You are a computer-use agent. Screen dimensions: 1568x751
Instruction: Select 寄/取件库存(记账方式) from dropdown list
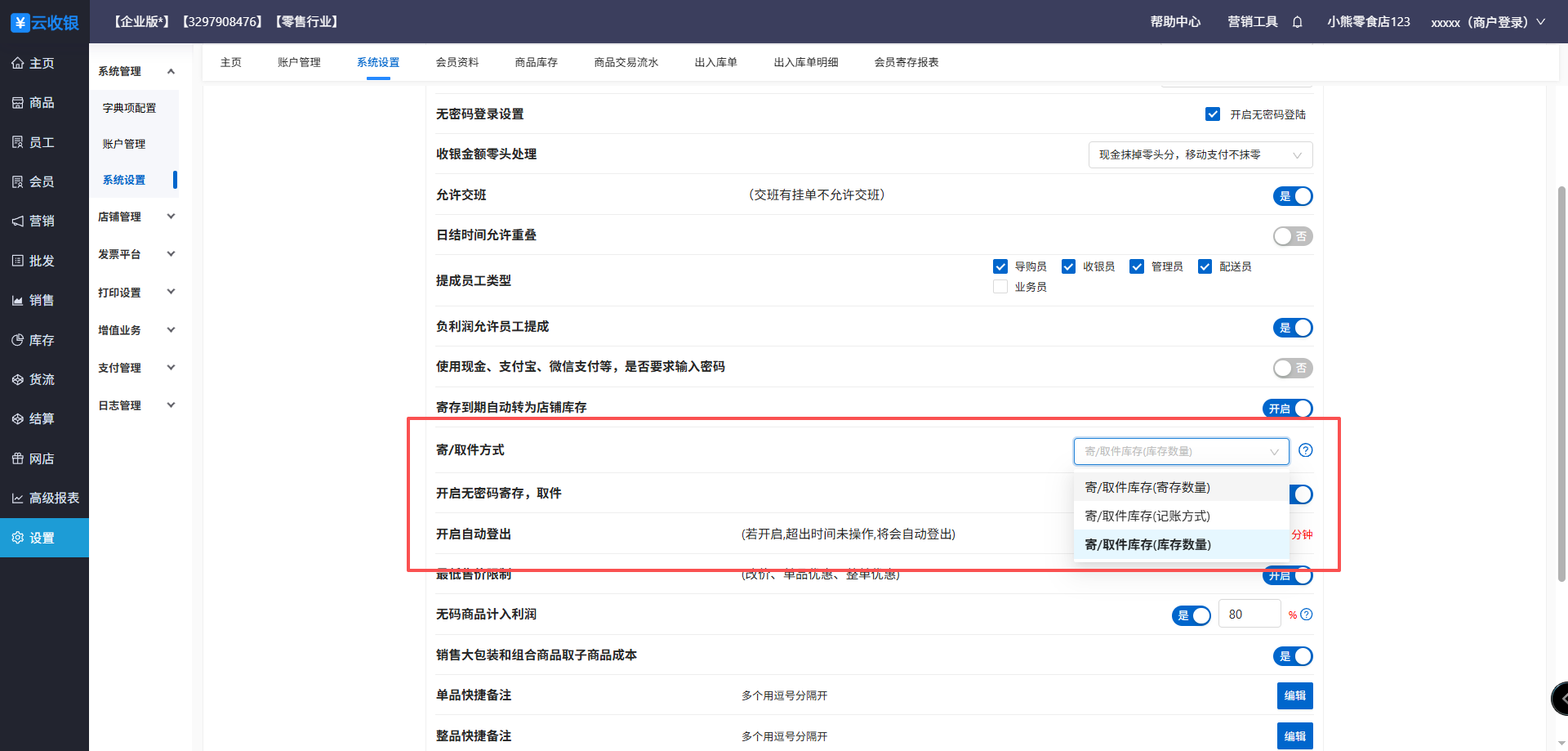click(x=1147, y=516)
